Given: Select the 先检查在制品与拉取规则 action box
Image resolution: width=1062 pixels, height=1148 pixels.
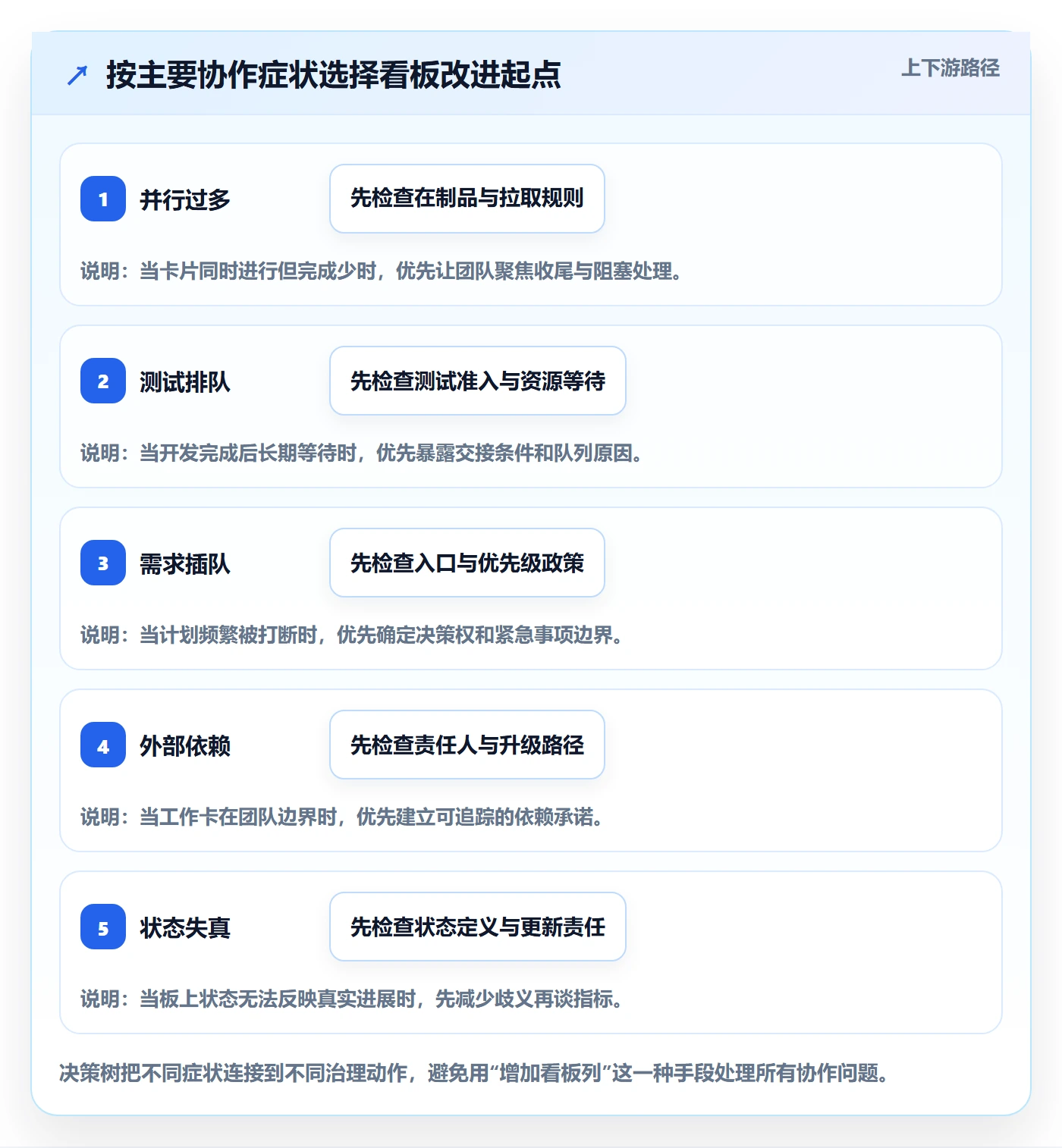Looking at the screenshot, I should click(467, 199).
